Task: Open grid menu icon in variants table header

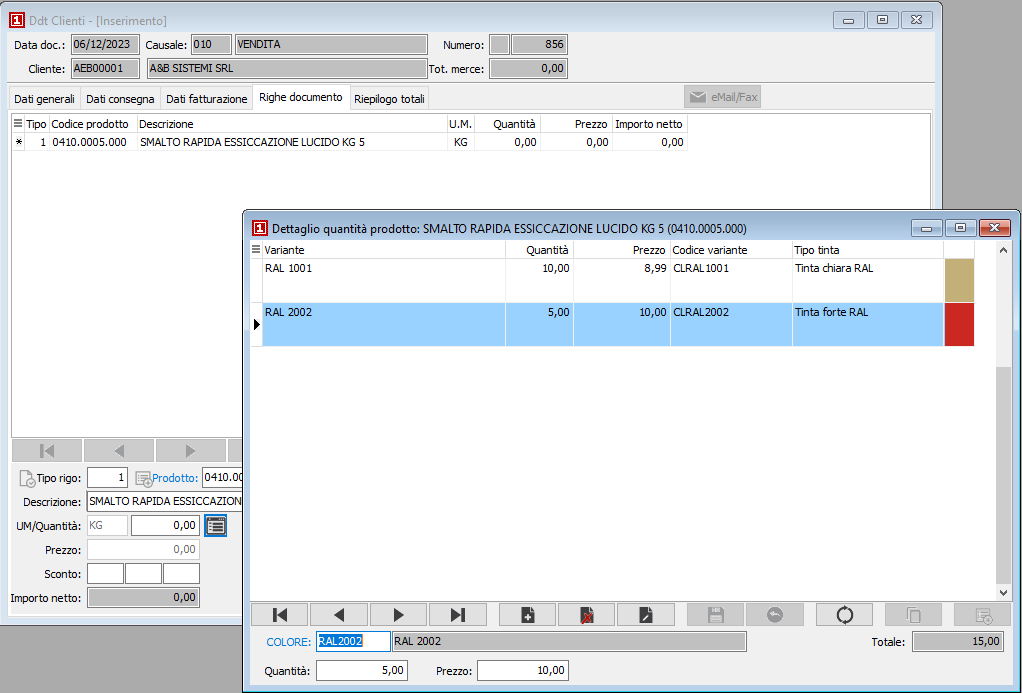Action: [256, 250]
